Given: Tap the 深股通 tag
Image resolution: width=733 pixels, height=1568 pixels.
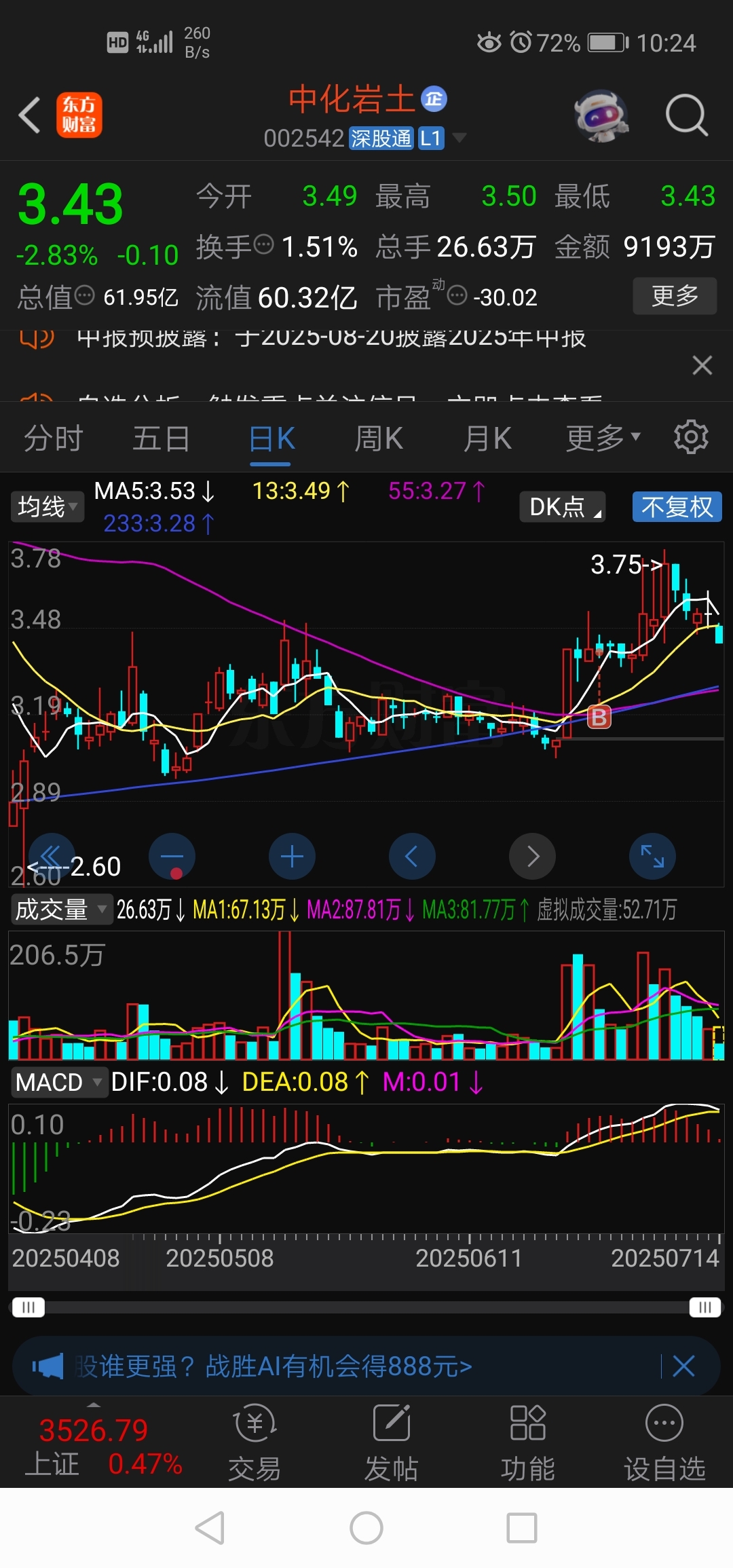Looking at the screenshot, I should [x=381, y=138].
